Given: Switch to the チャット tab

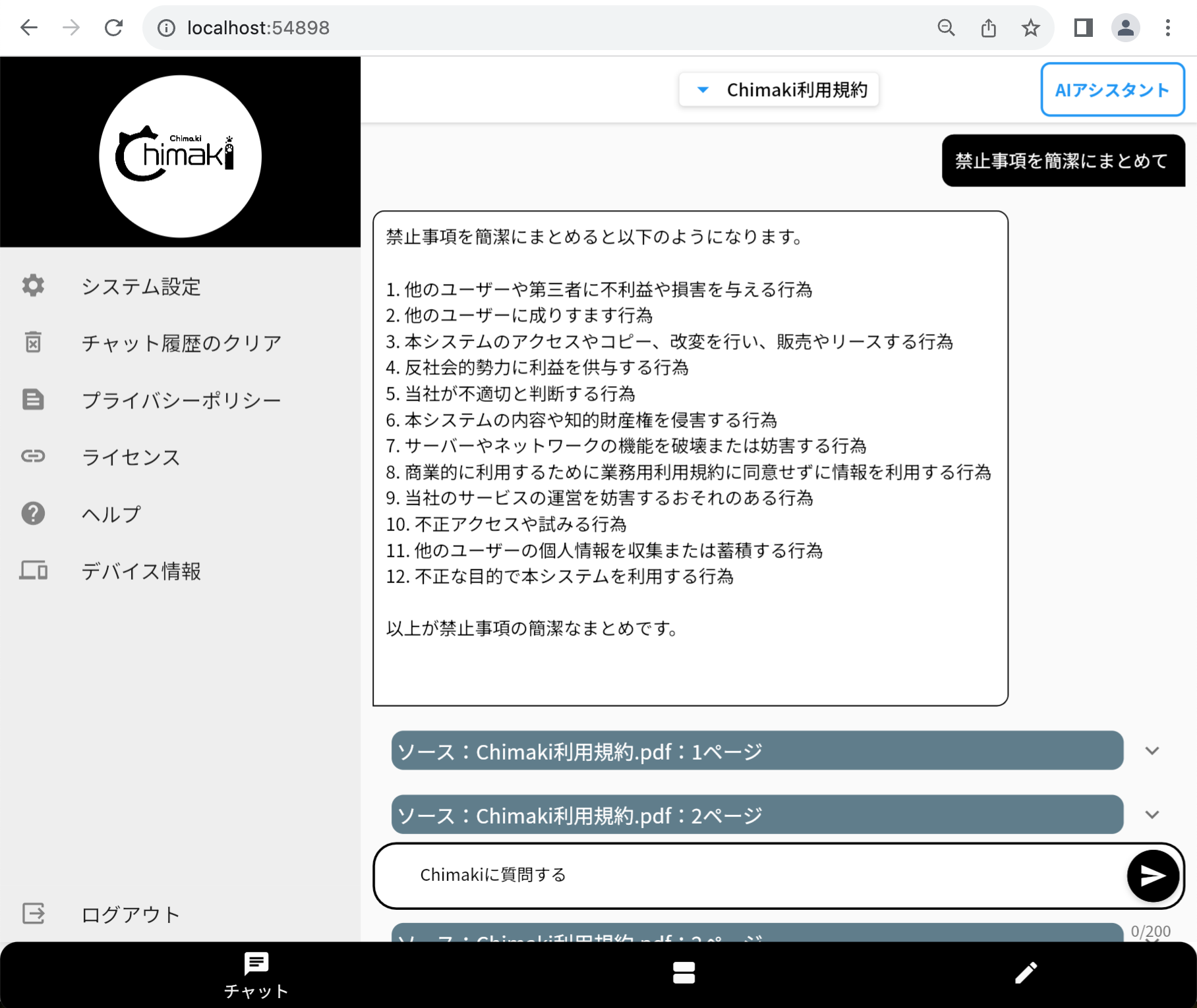Looking at the screenshot, I should (x=256, y=975).
